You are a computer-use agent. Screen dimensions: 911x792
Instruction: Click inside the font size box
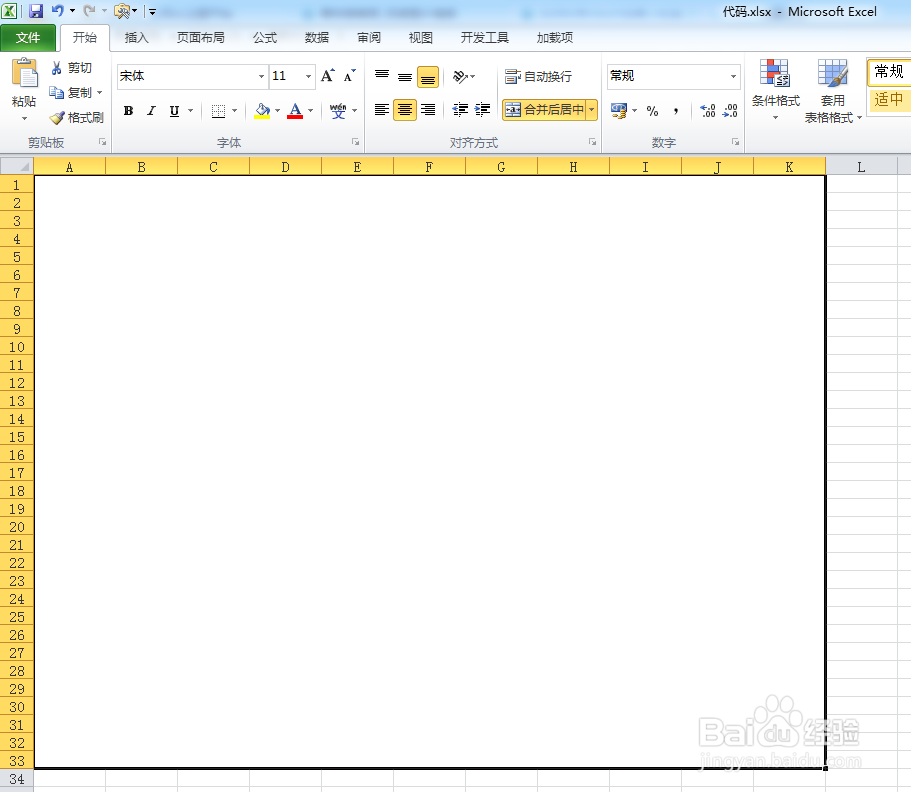pyautogui.click(x=286, y=76)
